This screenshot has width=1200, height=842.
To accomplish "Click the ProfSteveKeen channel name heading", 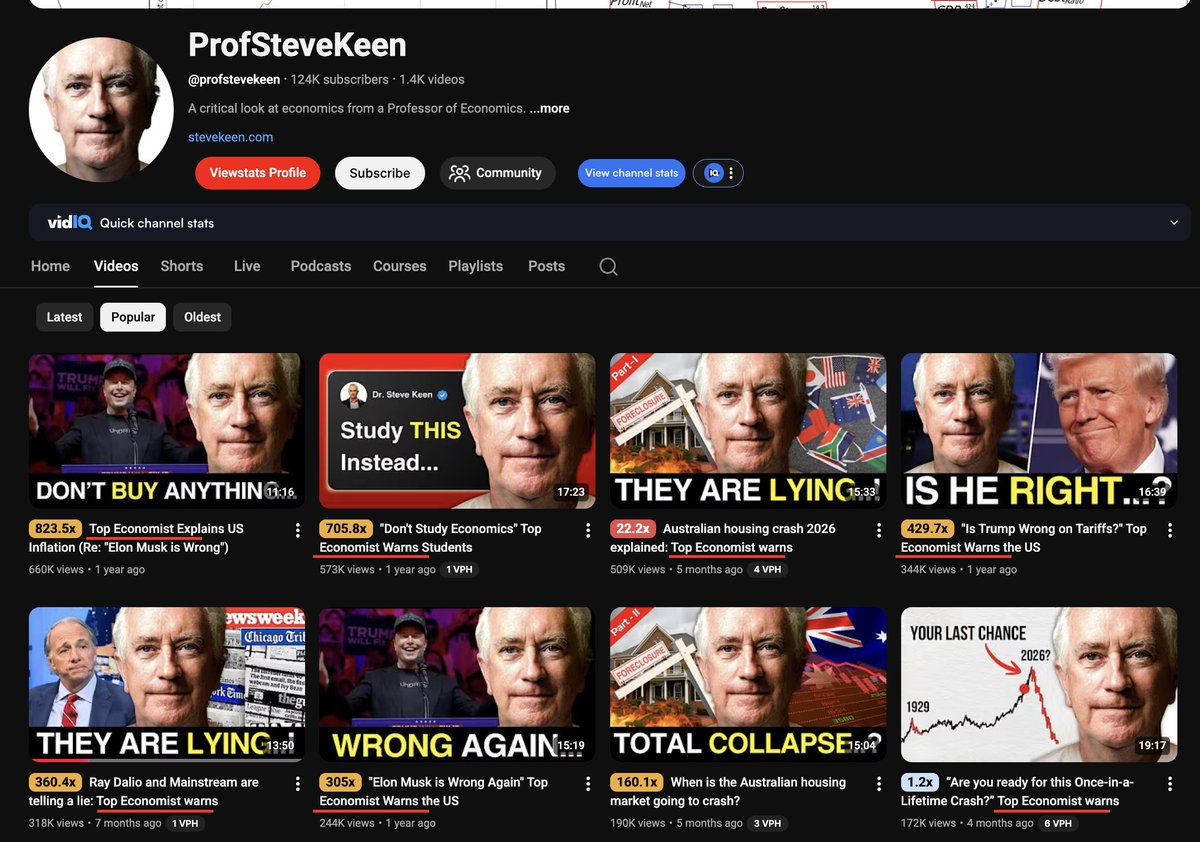I will point(297,45).
